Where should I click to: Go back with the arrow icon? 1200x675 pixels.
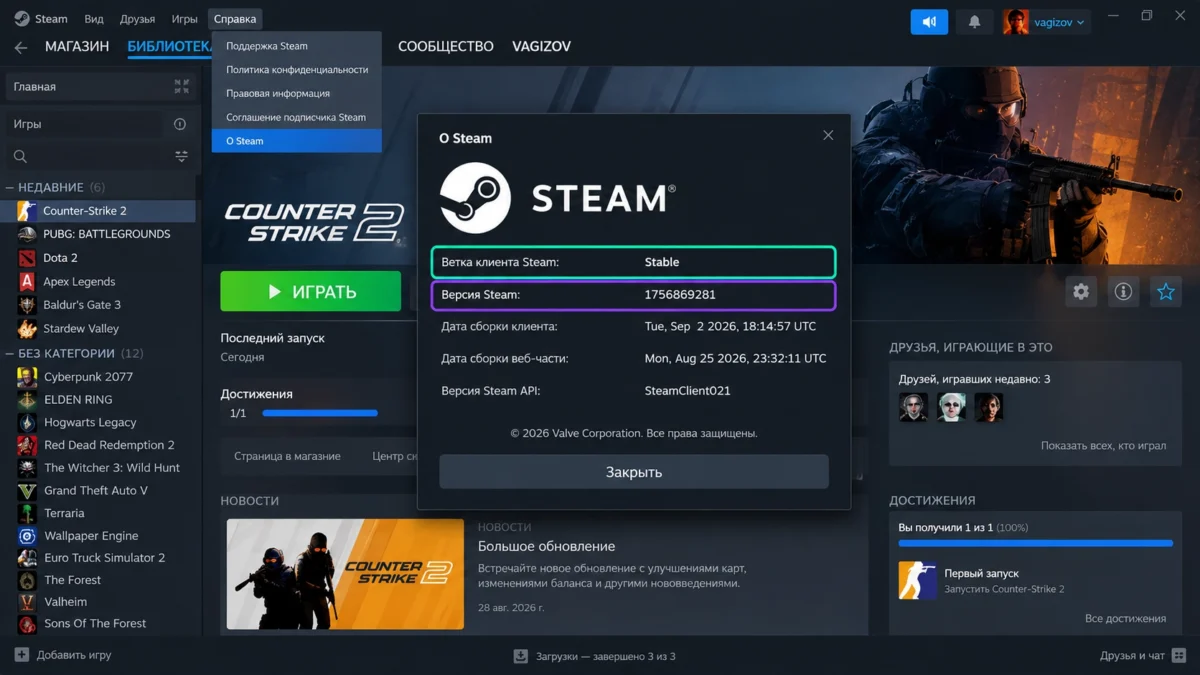pos(20,47)
